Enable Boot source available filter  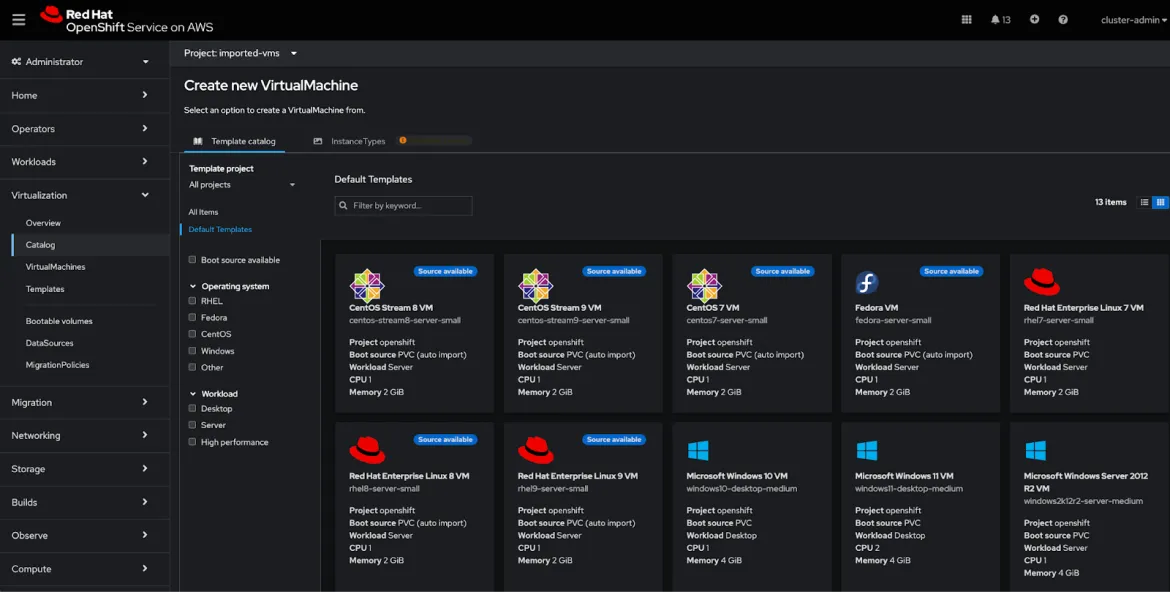[193, 260]
